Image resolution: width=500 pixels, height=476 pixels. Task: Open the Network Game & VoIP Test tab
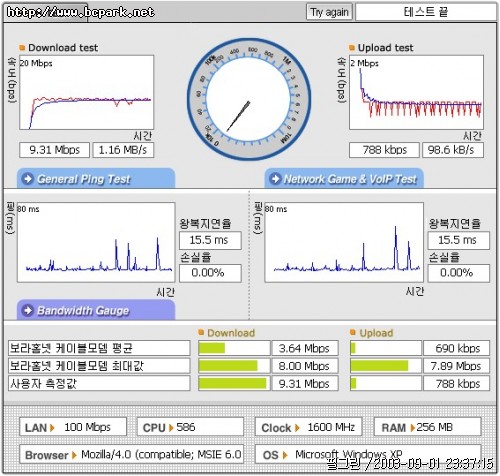pos(344,178)
